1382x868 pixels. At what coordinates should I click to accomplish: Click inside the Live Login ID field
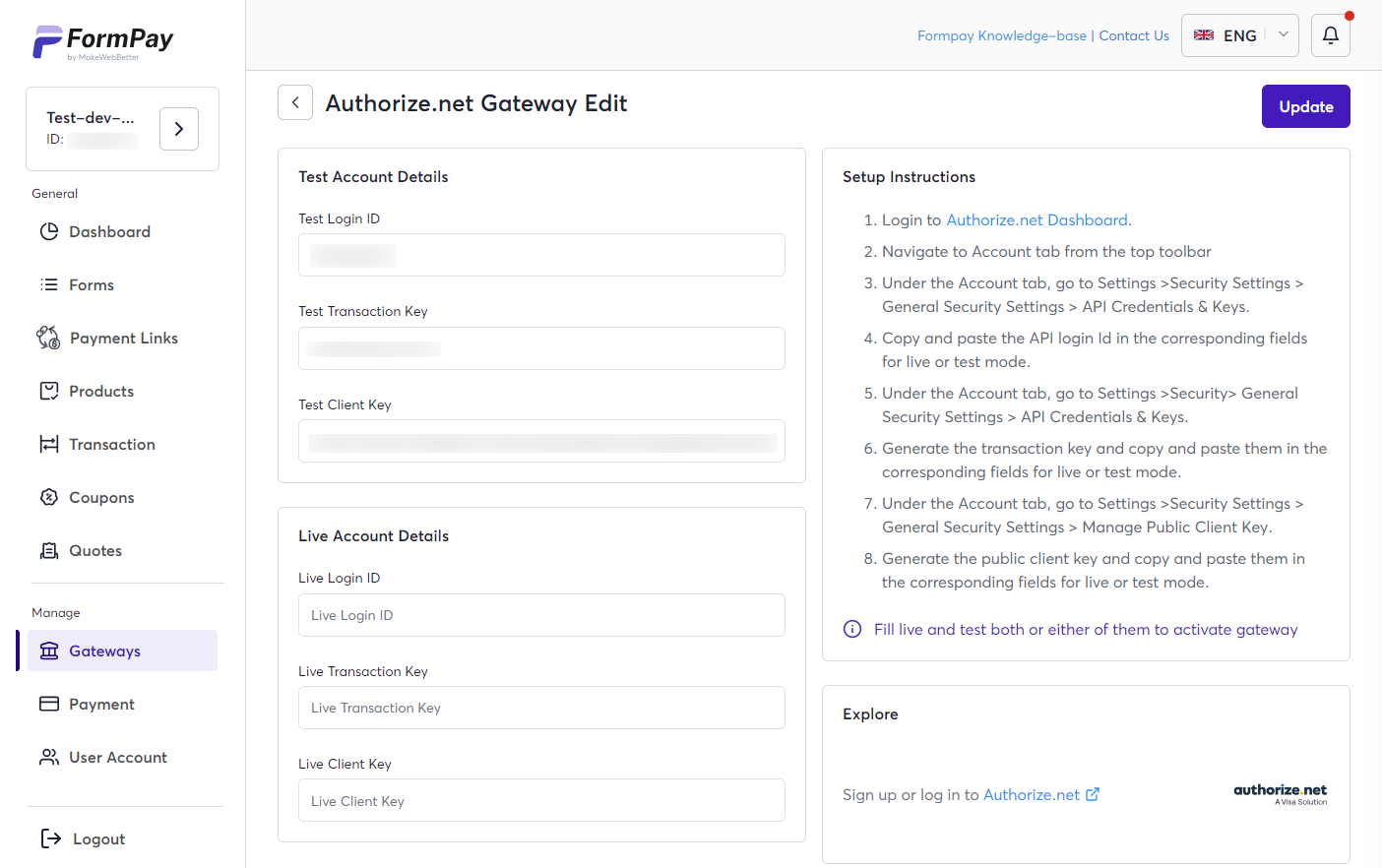(x=541, y=614)
